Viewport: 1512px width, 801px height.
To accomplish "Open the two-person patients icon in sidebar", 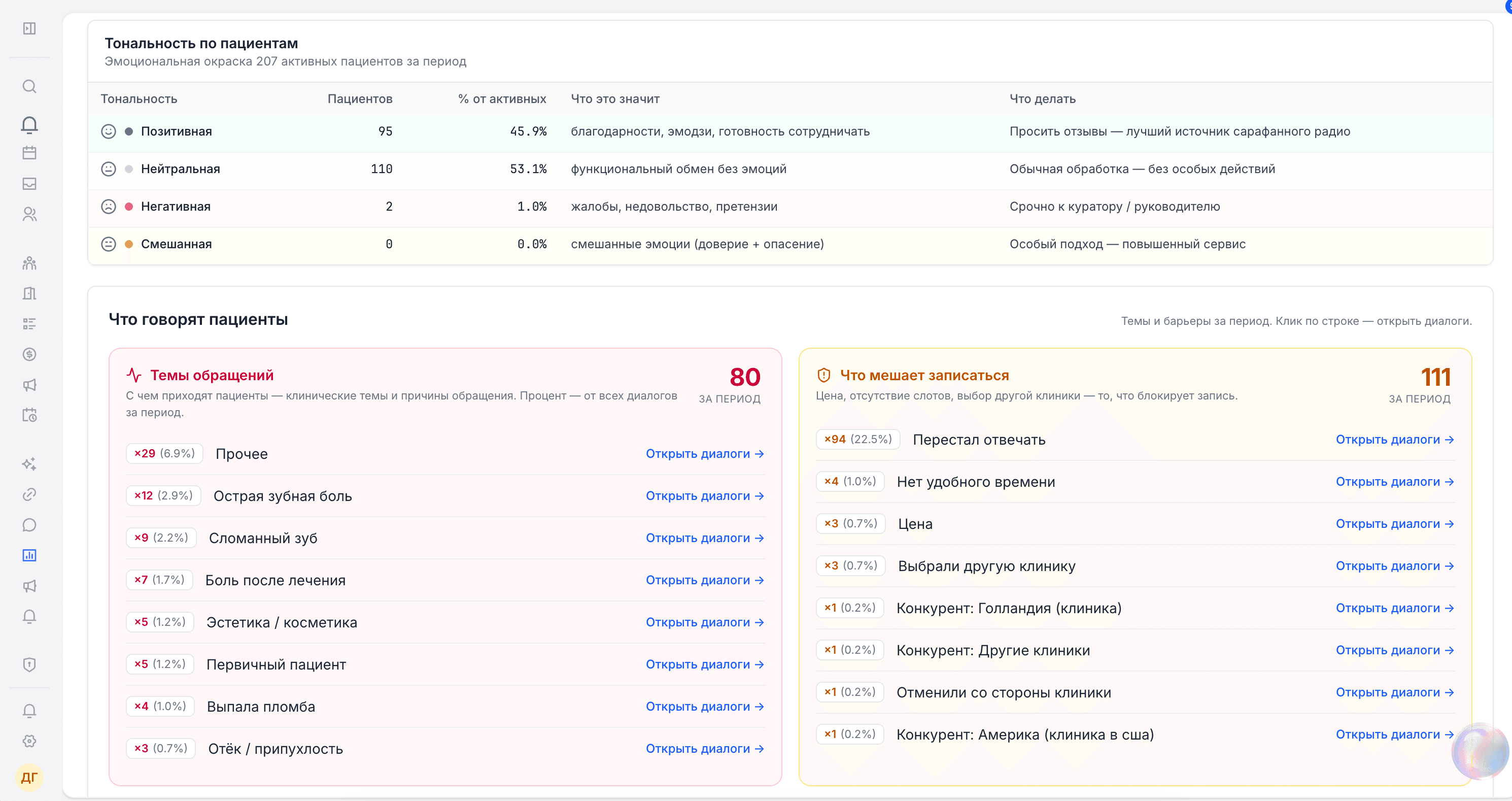I will coord(29,214).
